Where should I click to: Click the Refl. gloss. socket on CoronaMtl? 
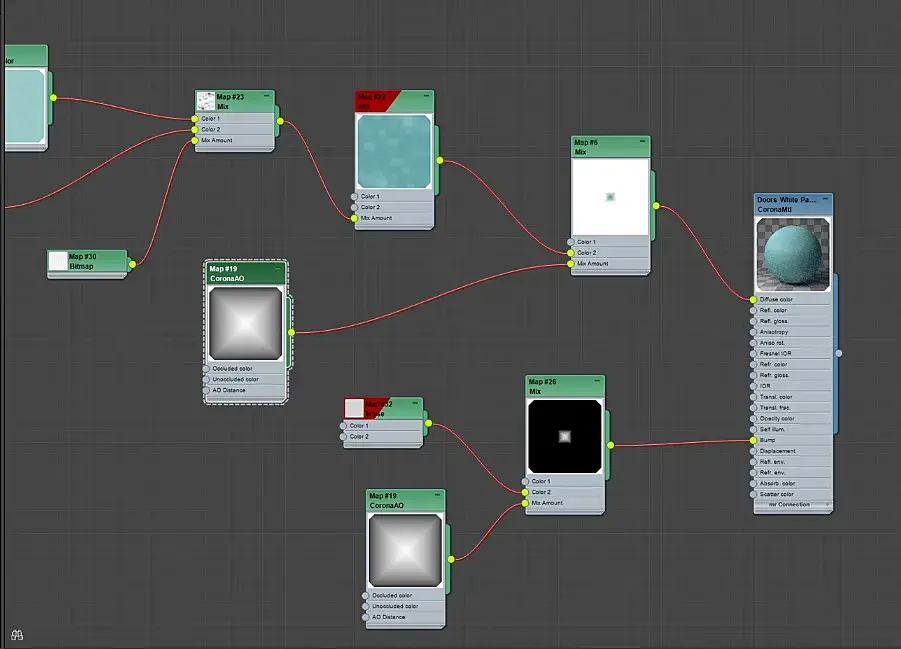coord(753,321)
